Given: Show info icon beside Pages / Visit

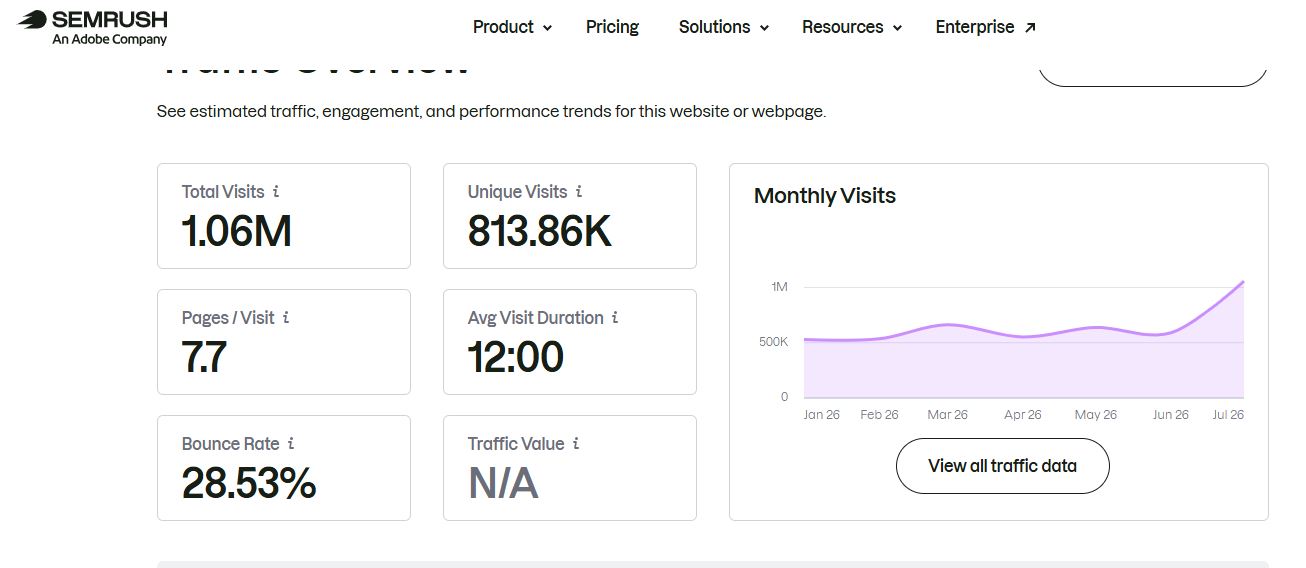Looking at the screenshot, I should (x=286, y=317).
